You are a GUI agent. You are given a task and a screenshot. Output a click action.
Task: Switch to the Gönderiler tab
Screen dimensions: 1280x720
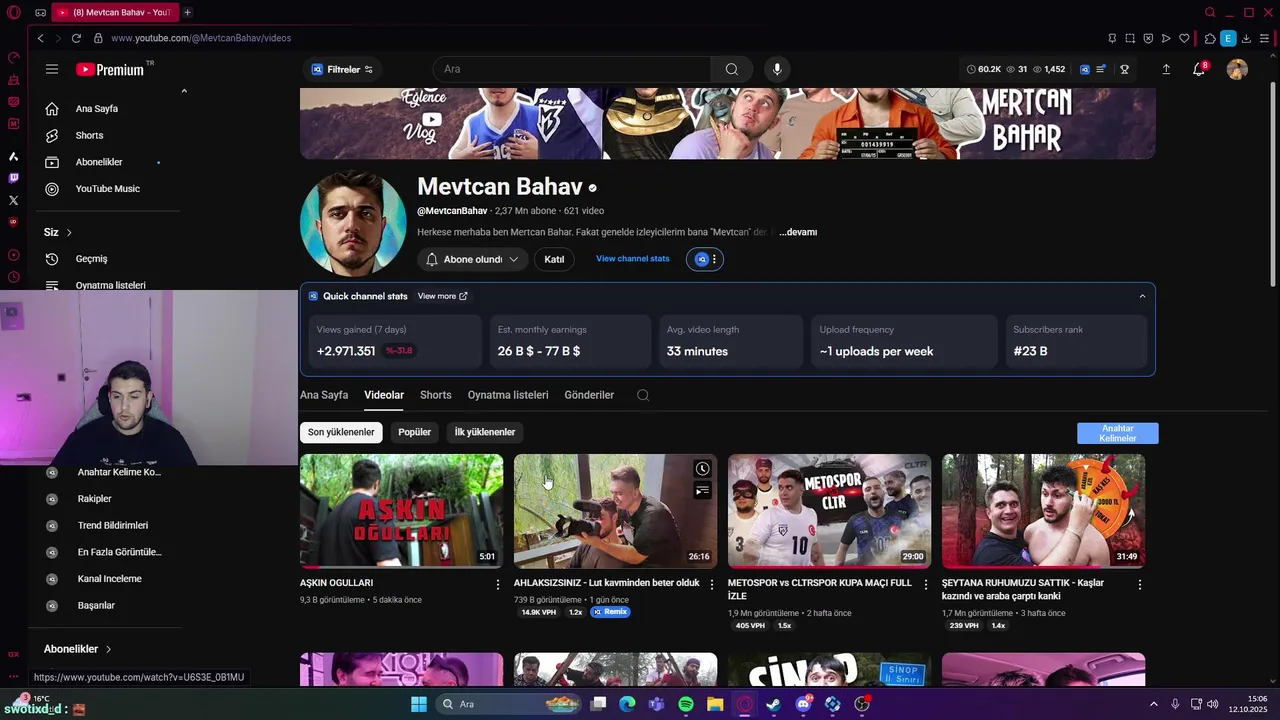589,395
